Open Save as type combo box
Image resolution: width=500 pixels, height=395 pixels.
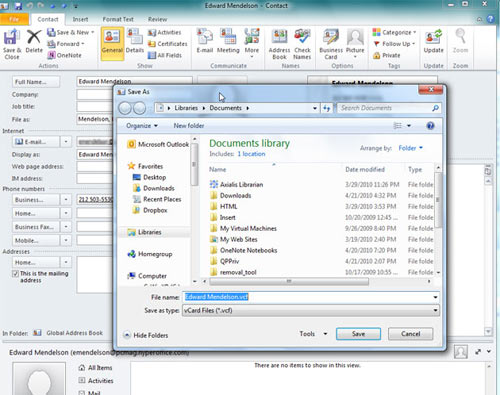311,310
